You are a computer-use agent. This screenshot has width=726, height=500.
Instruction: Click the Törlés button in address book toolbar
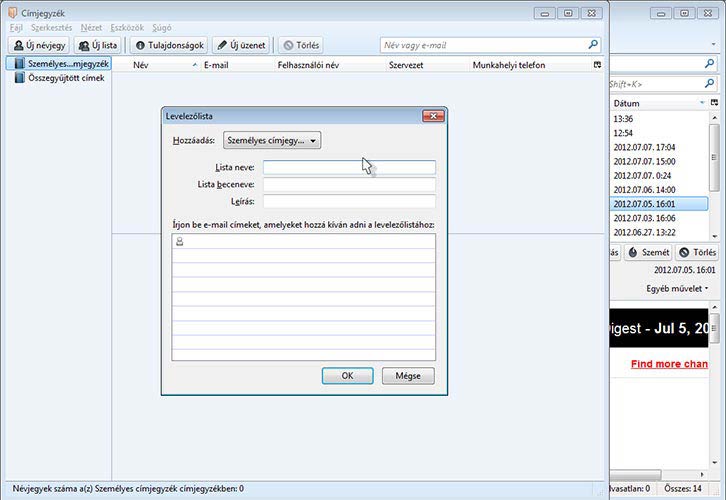pos(300,45)
